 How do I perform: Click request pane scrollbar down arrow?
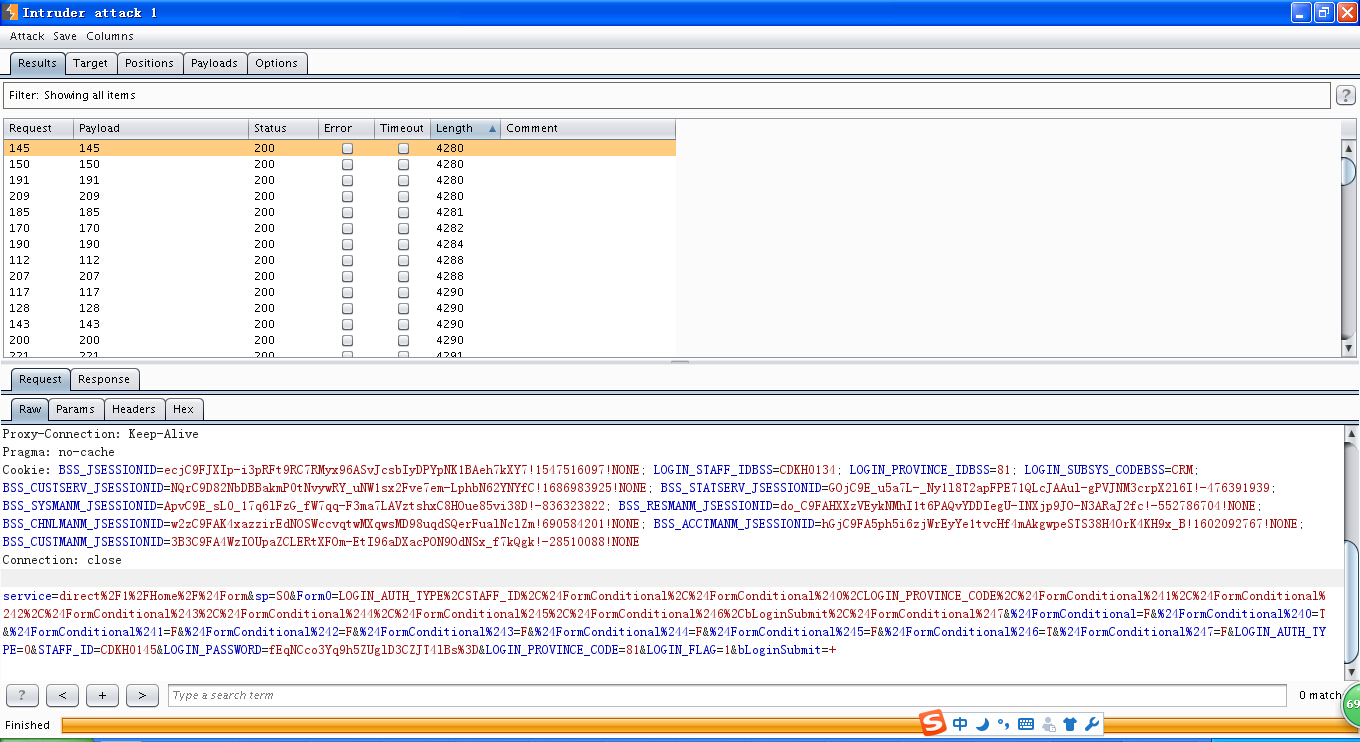tap(1351, 672)
